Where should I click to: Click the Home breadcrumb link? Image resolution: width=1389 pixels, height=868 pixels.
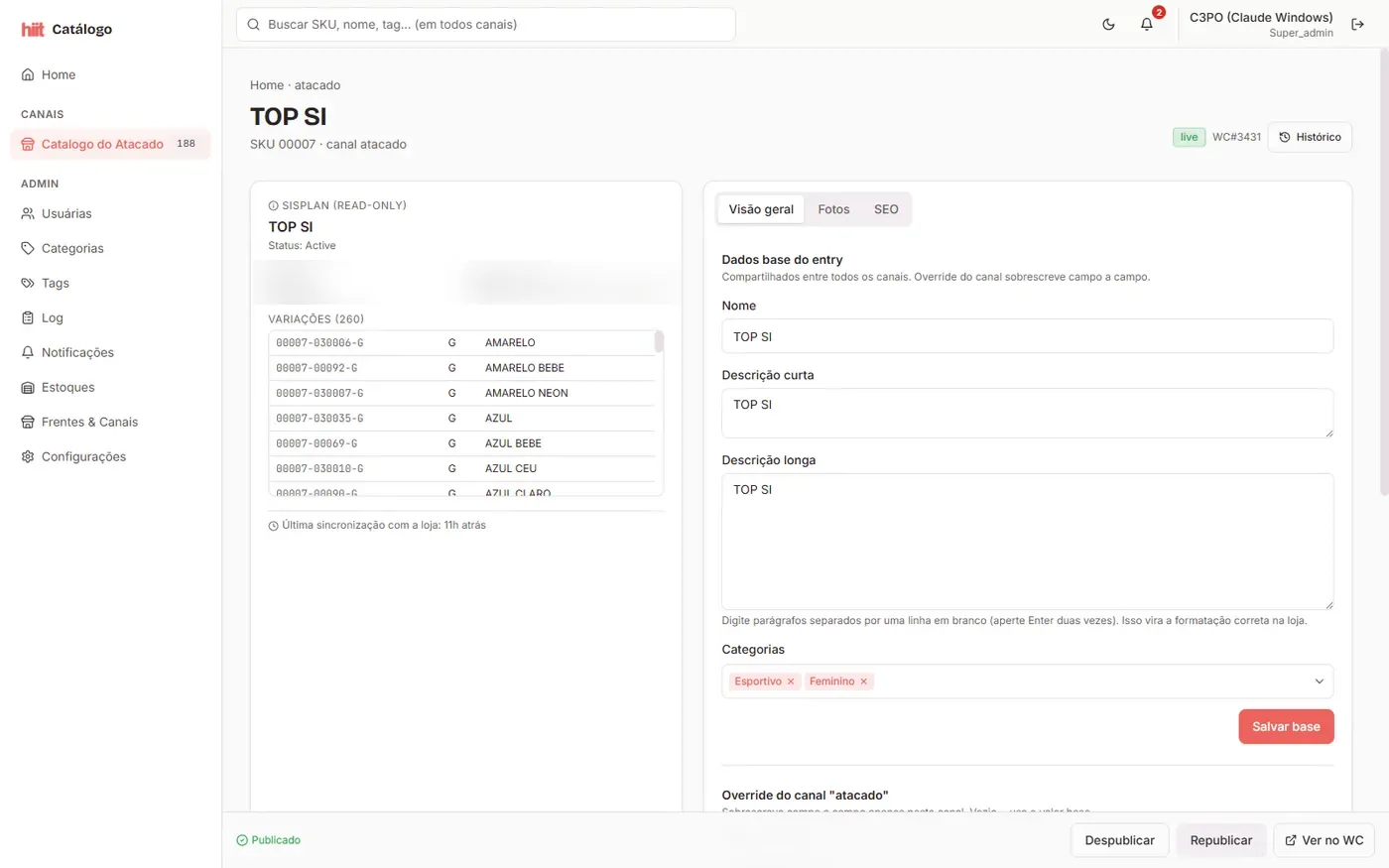point(267,85)
